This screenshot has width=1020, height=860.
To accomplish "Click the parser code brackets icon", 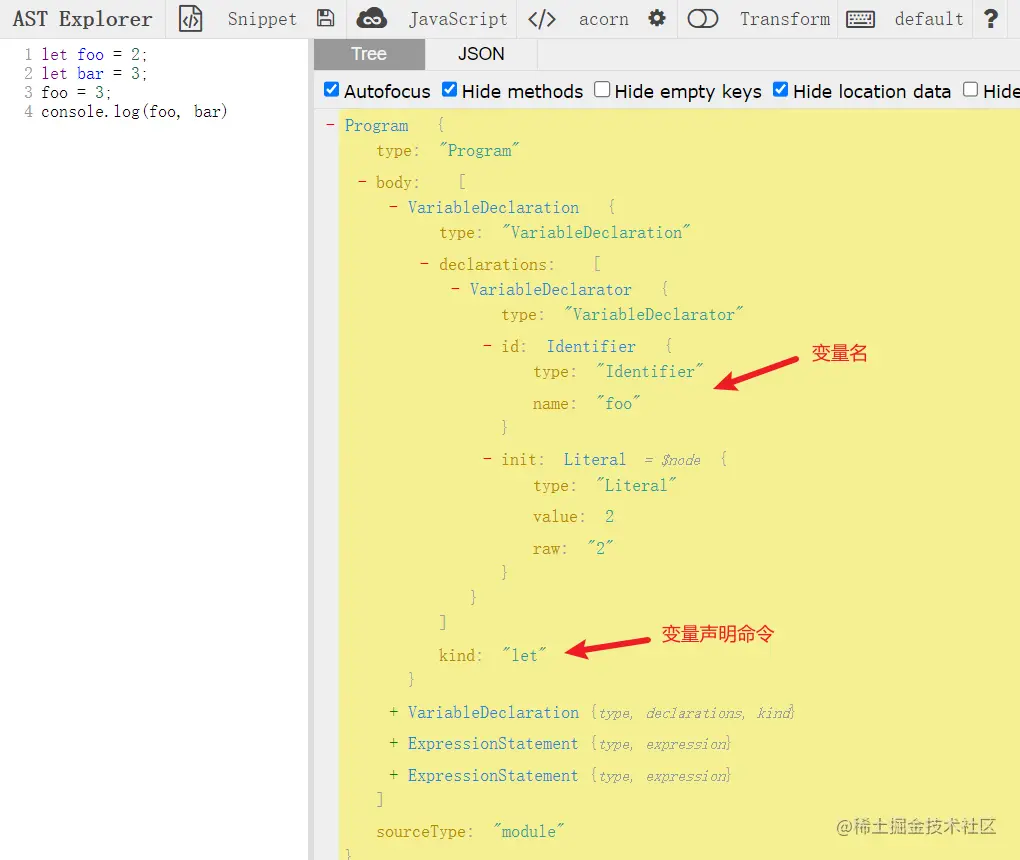I will pyautogui.click(x=542, y=19).
